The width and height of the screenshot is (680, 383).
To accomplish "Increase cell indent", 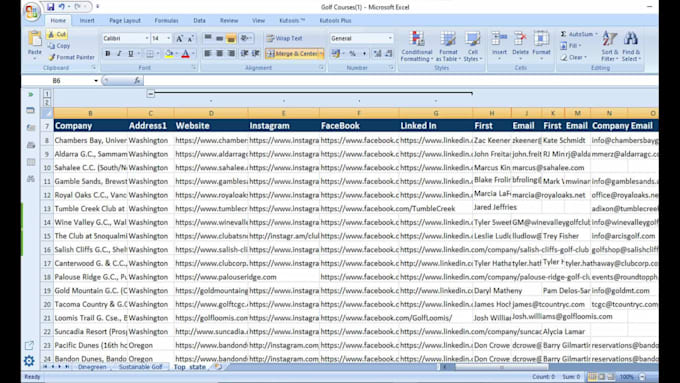I will coord(256,53).
